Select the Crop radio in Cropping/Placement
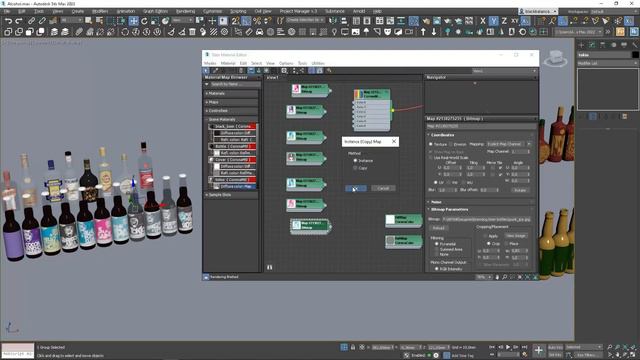 tap(489, 244)
